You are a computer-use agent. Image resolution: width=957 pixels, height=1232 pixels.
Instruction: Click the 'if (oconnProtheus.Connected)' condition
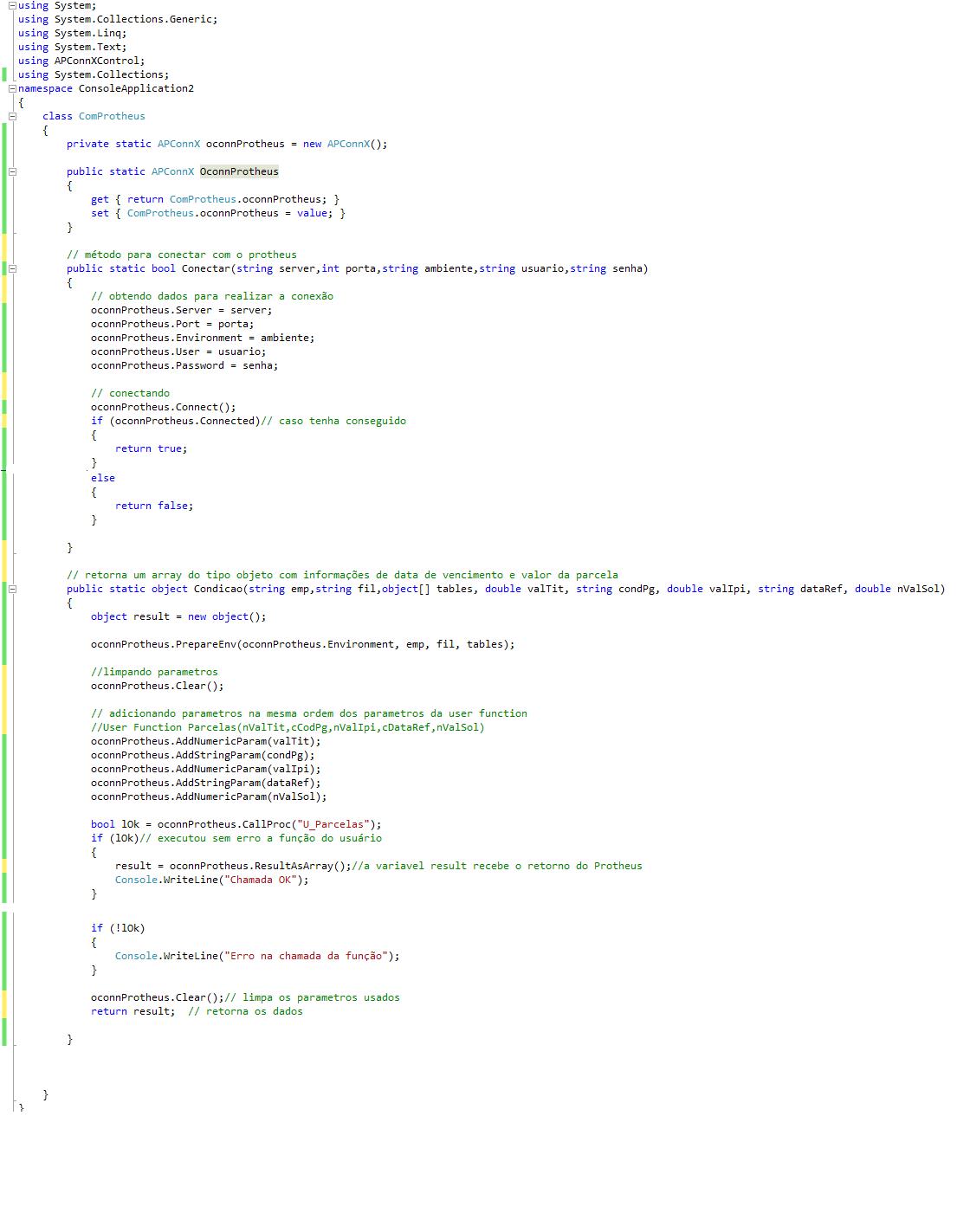coord(176,421)
